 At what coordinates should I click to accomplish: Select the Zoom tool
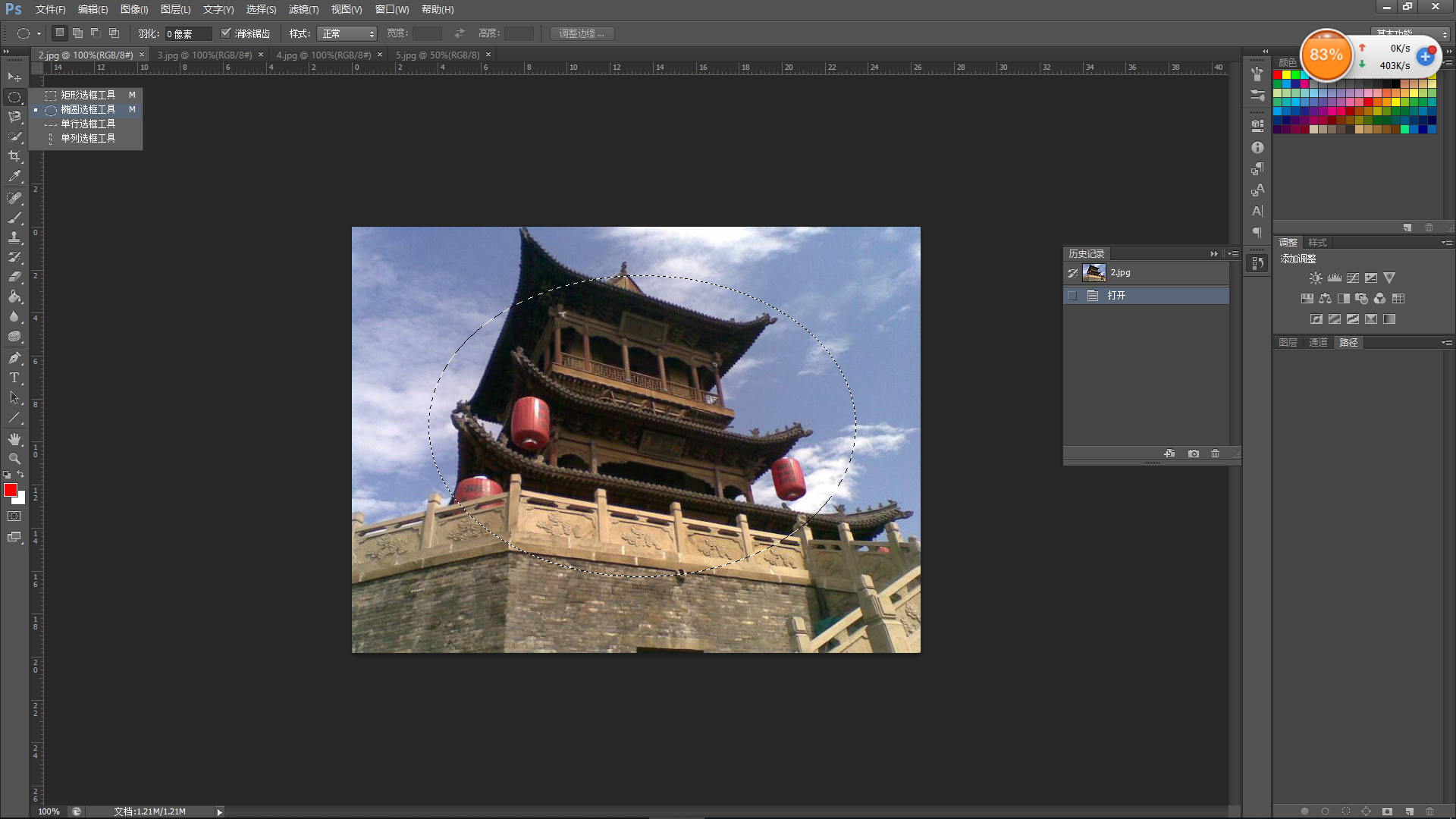pos(14,459)
